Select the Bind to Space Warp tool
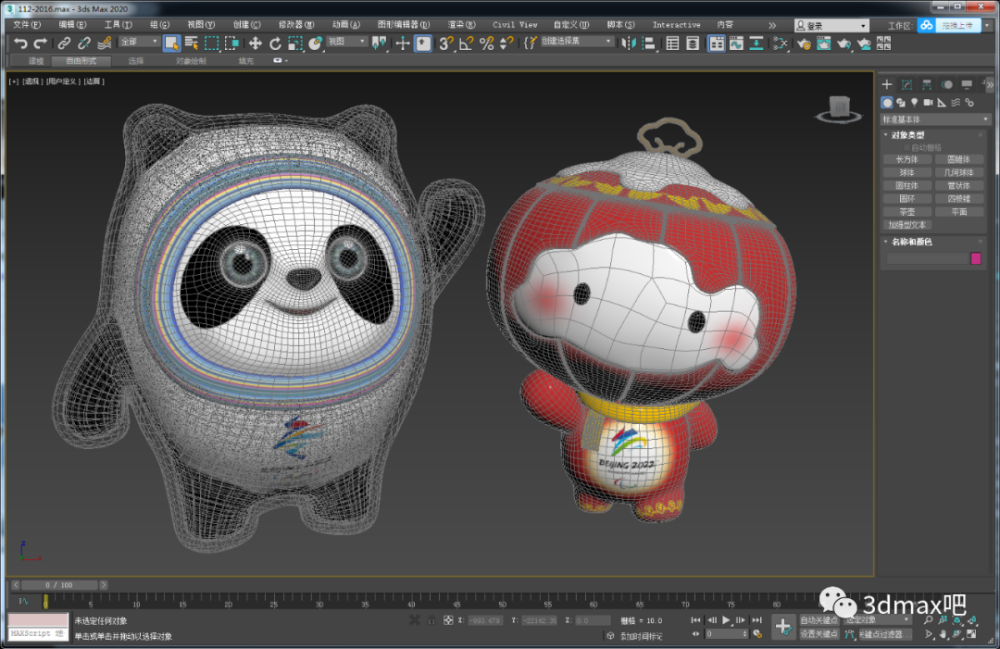The image size is (1000, 649). 104,43
